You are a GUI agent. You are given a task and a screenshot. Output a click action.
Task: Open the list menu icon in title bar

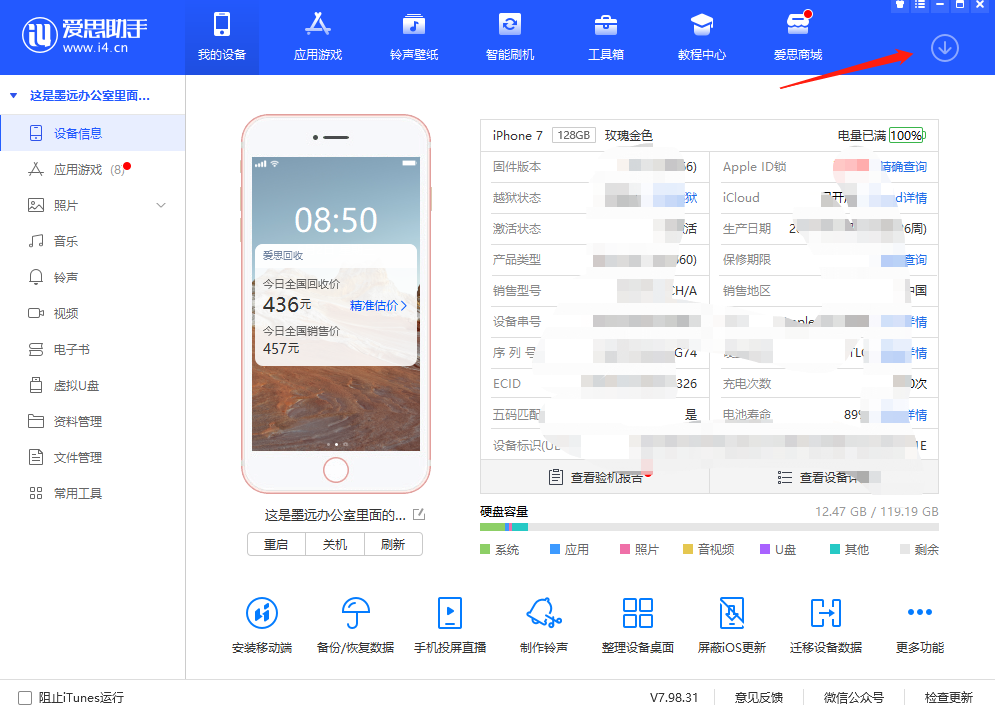click(x=919, y=4)
